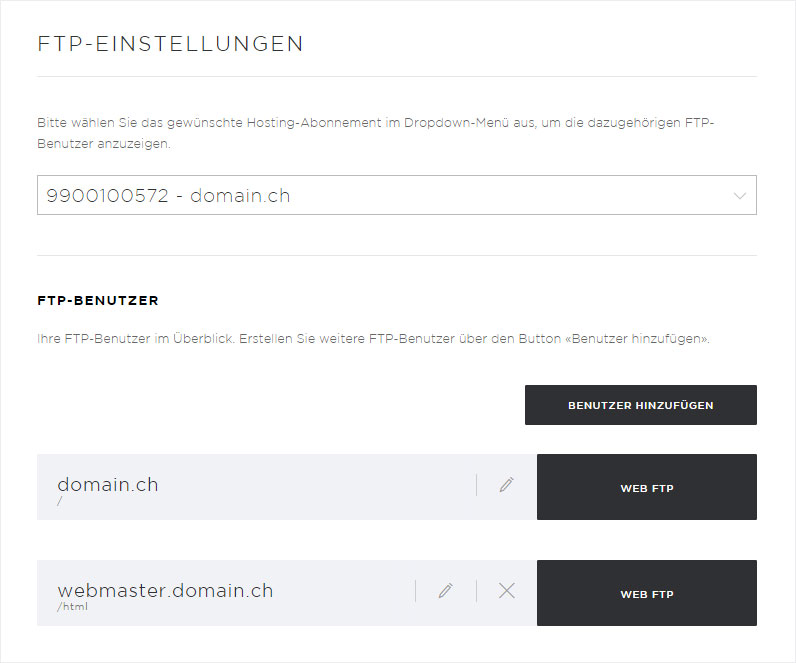The image size is (796, 663).
Task: Launch Web FTP for domain.ch user
Action: click(647, 487)
